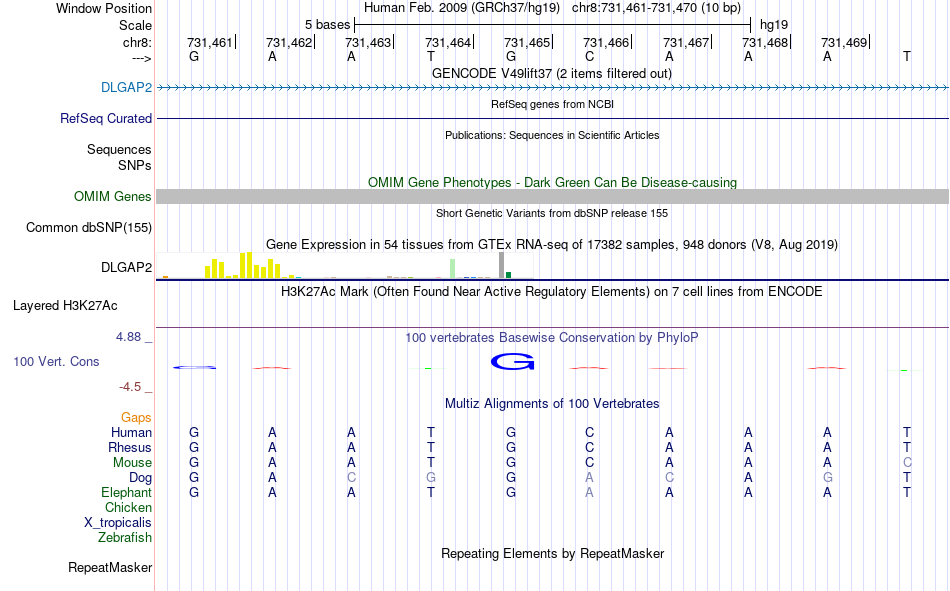This screenshot has height=591, width=950.
Task: Open Repeating Elements by RepeatMasker title
Action: 552,553
